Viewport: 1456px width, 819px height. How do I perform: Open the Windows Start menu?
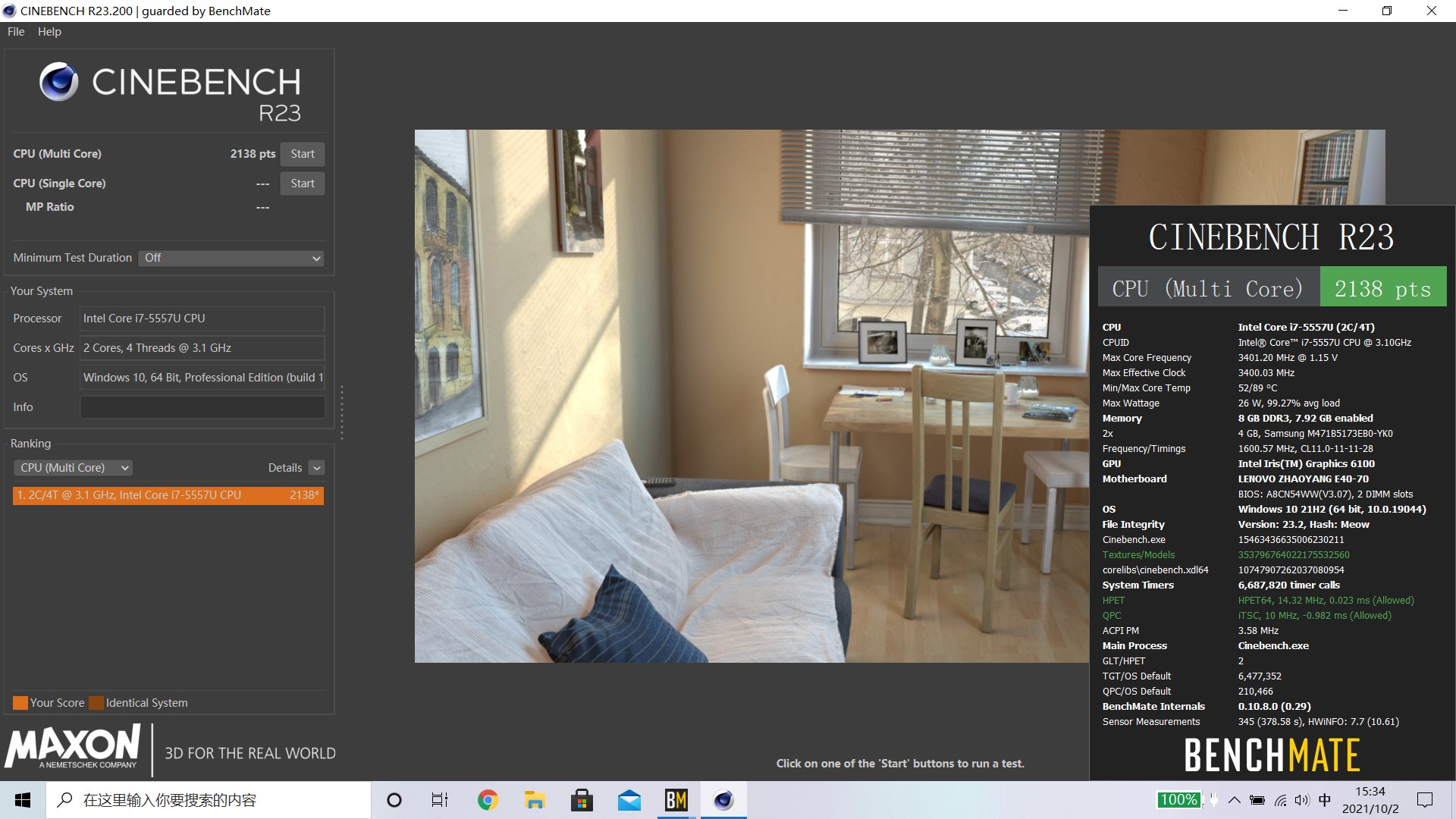(x=23, y=800)
